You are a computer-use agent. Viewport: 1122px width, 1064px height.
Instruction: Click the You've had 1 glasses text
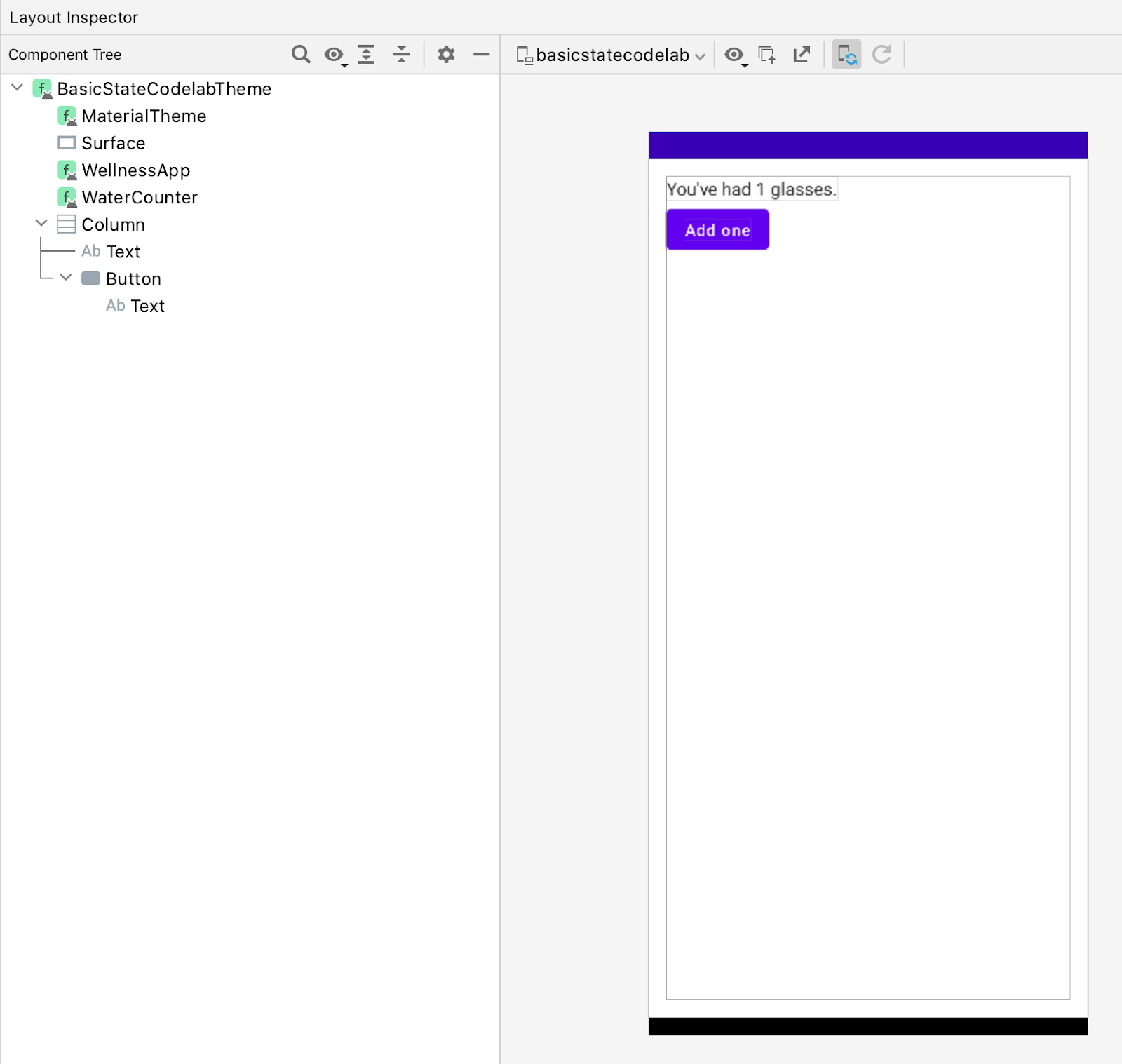(x=751, y=189)
